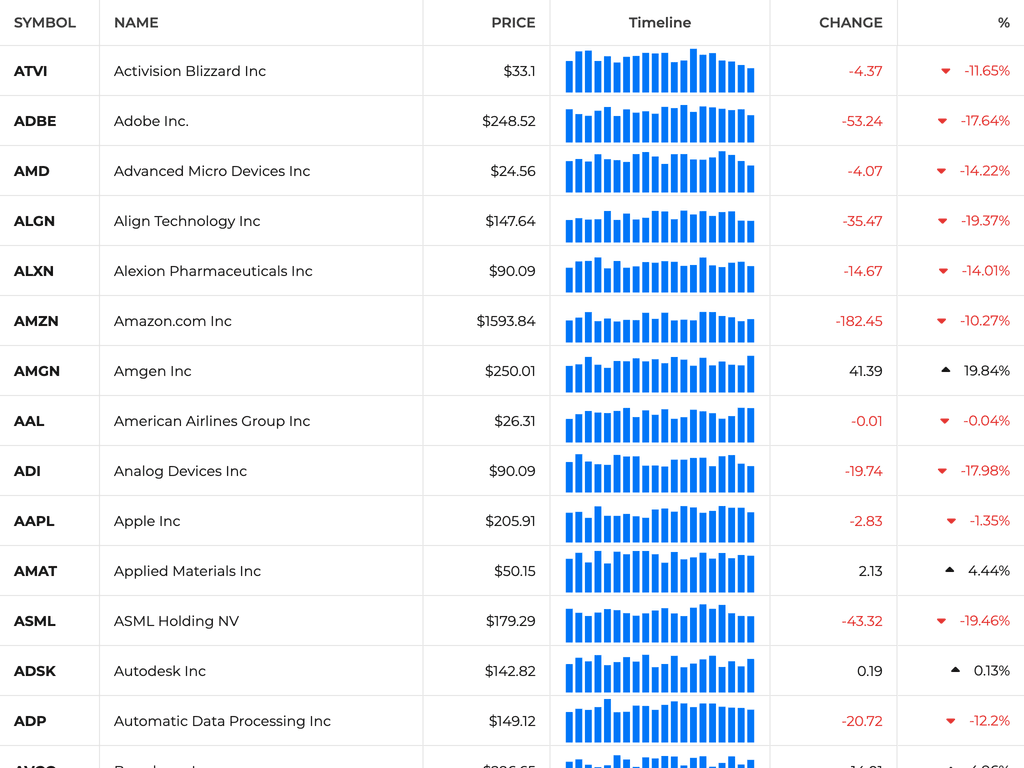This screenshot has height=768, width=1024.
Task: Click the CHANGE column header
Action: click(x=850, y=23)
